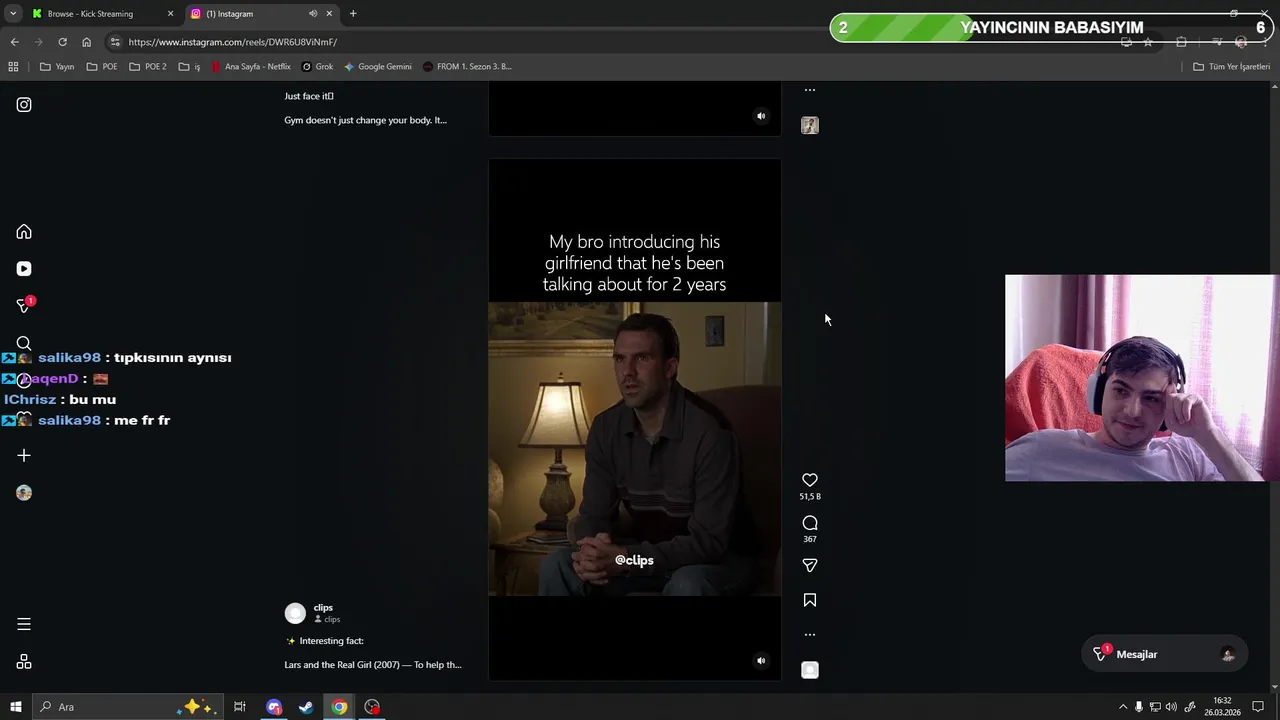Go back in browser history

coord(14,42)
